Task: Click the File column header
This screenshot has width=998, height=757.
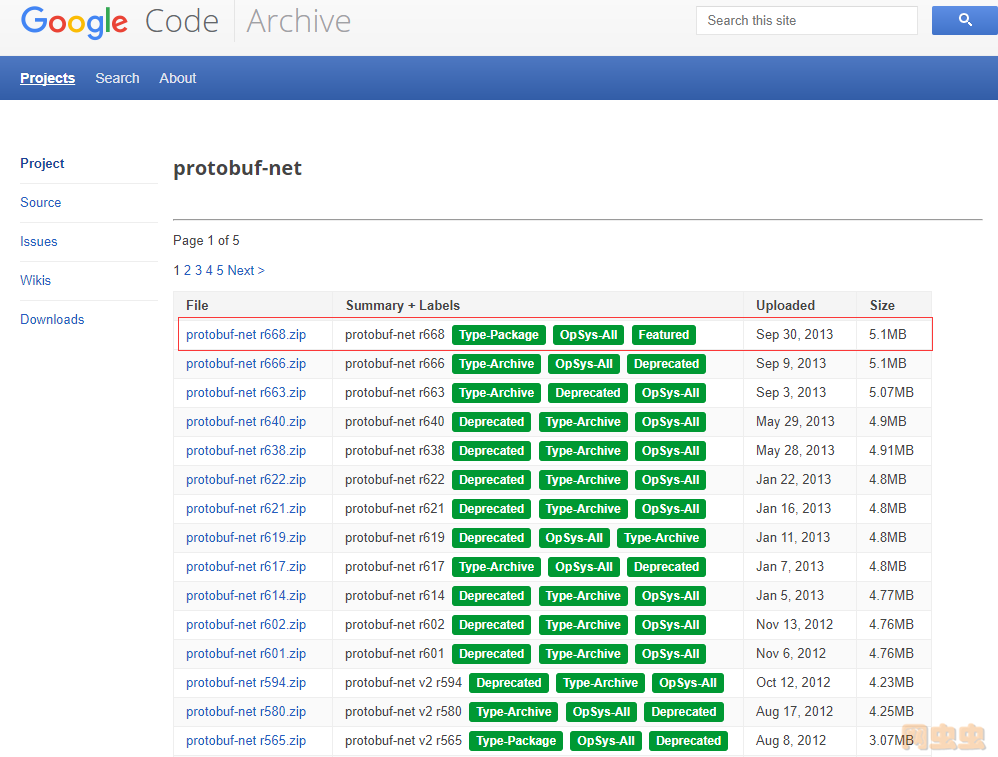Action: 197,306
